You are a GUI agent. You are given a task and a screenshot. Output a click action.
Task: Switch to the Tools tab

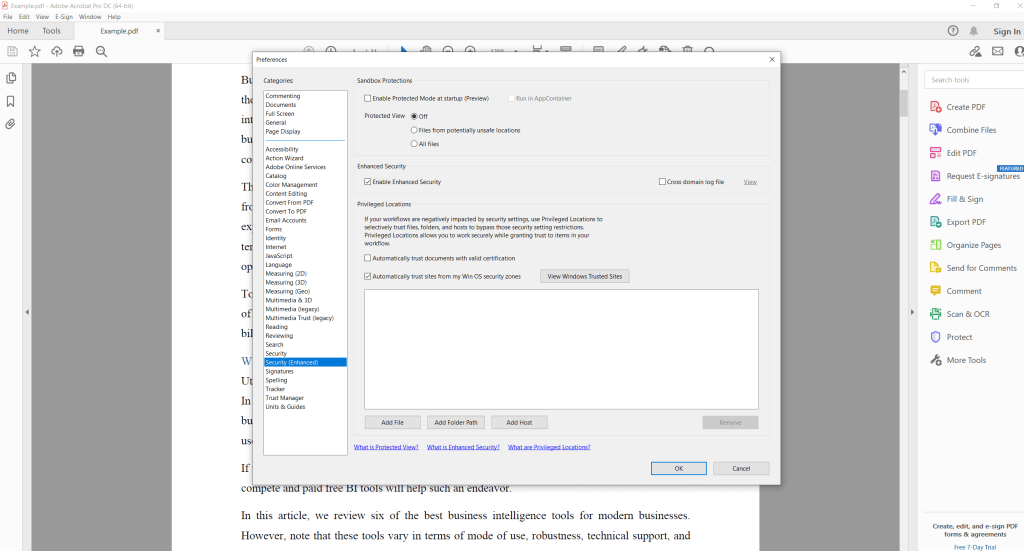coord(52,31)
